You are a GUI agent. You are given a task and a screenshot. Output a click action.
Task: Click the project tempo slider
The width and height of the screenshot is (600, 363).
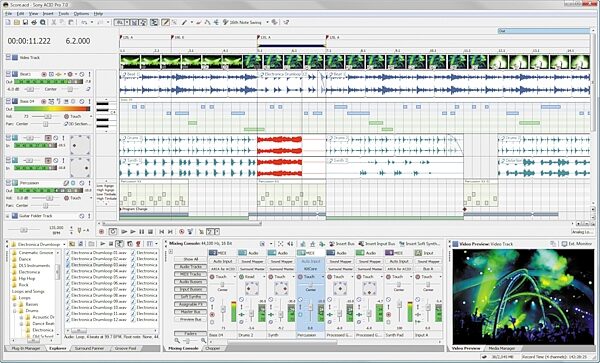click(x=24, y=230)
